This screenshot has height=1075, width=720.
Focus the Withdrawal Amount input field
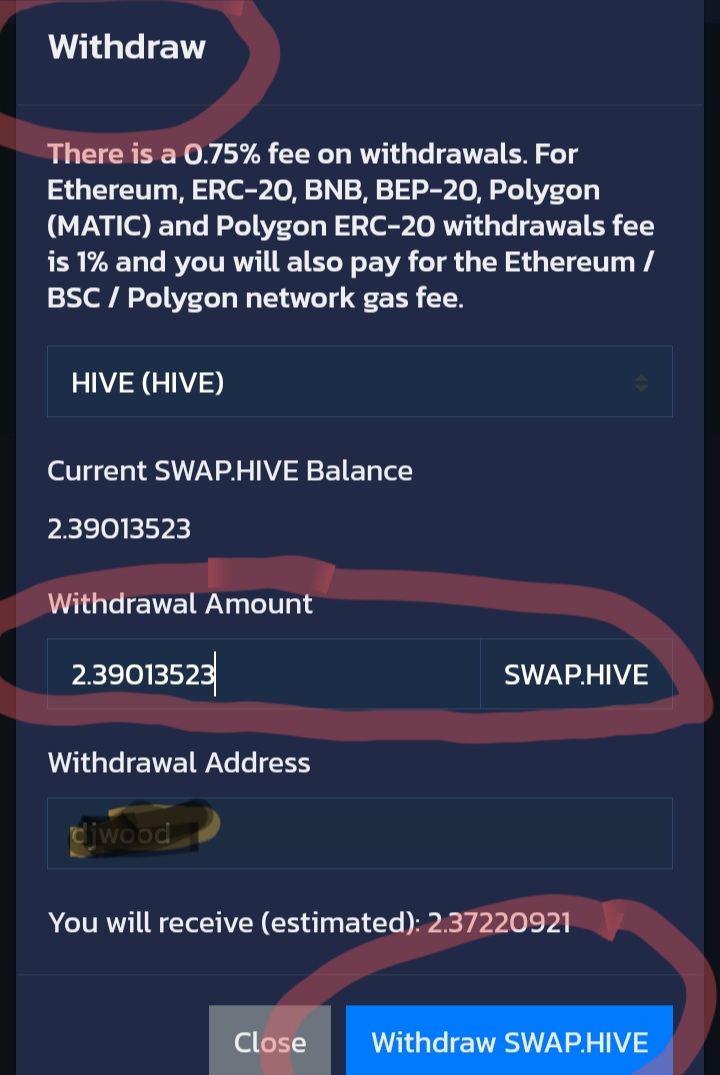(x=263, y=674)
